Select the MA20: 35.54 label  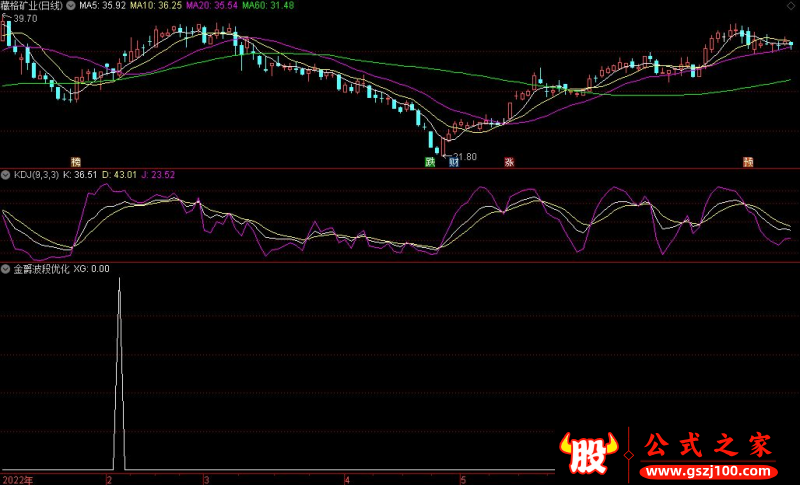click(212, 6)
